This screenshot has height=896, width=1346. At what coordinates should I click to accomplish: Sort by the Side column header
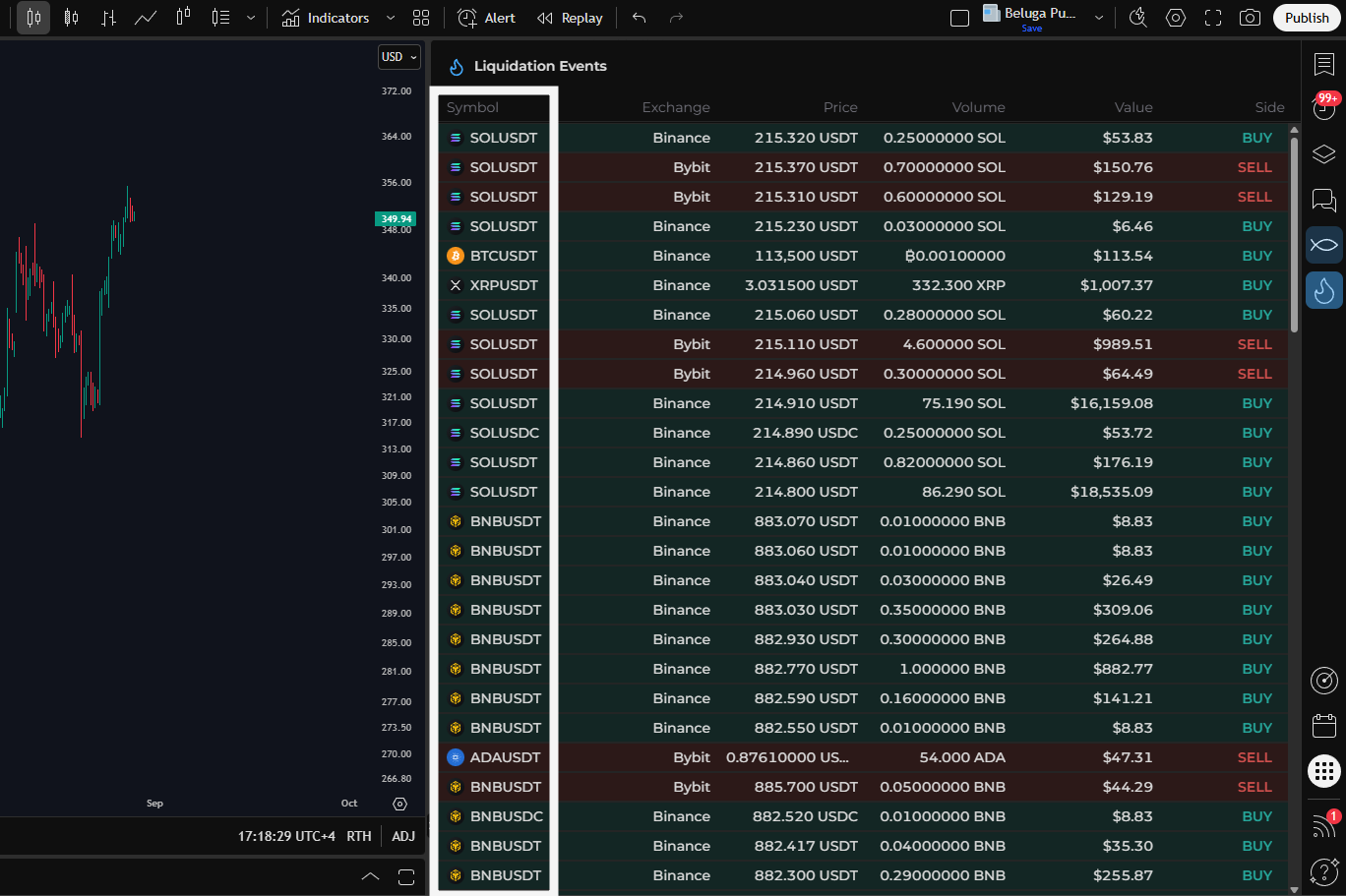pos(1270,107)
